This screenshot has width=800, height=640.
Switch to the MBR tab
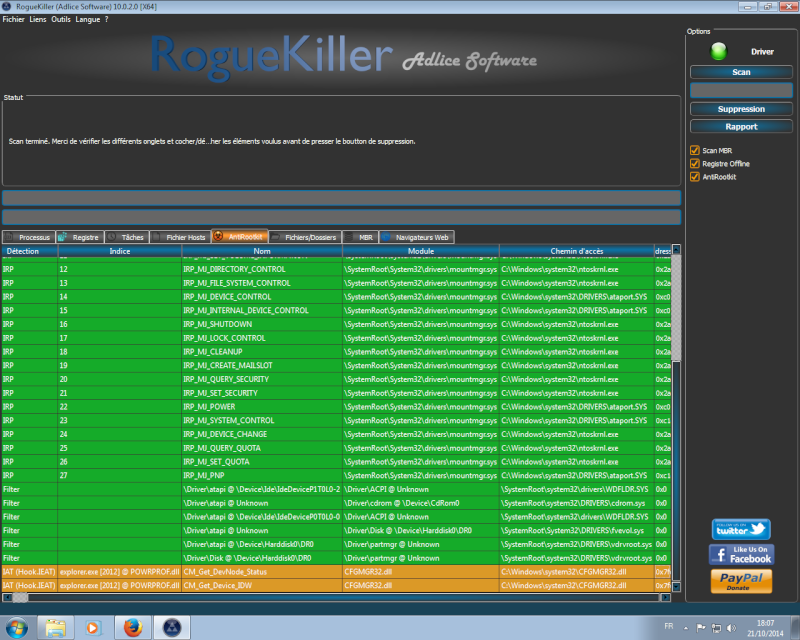click(360, 237)
